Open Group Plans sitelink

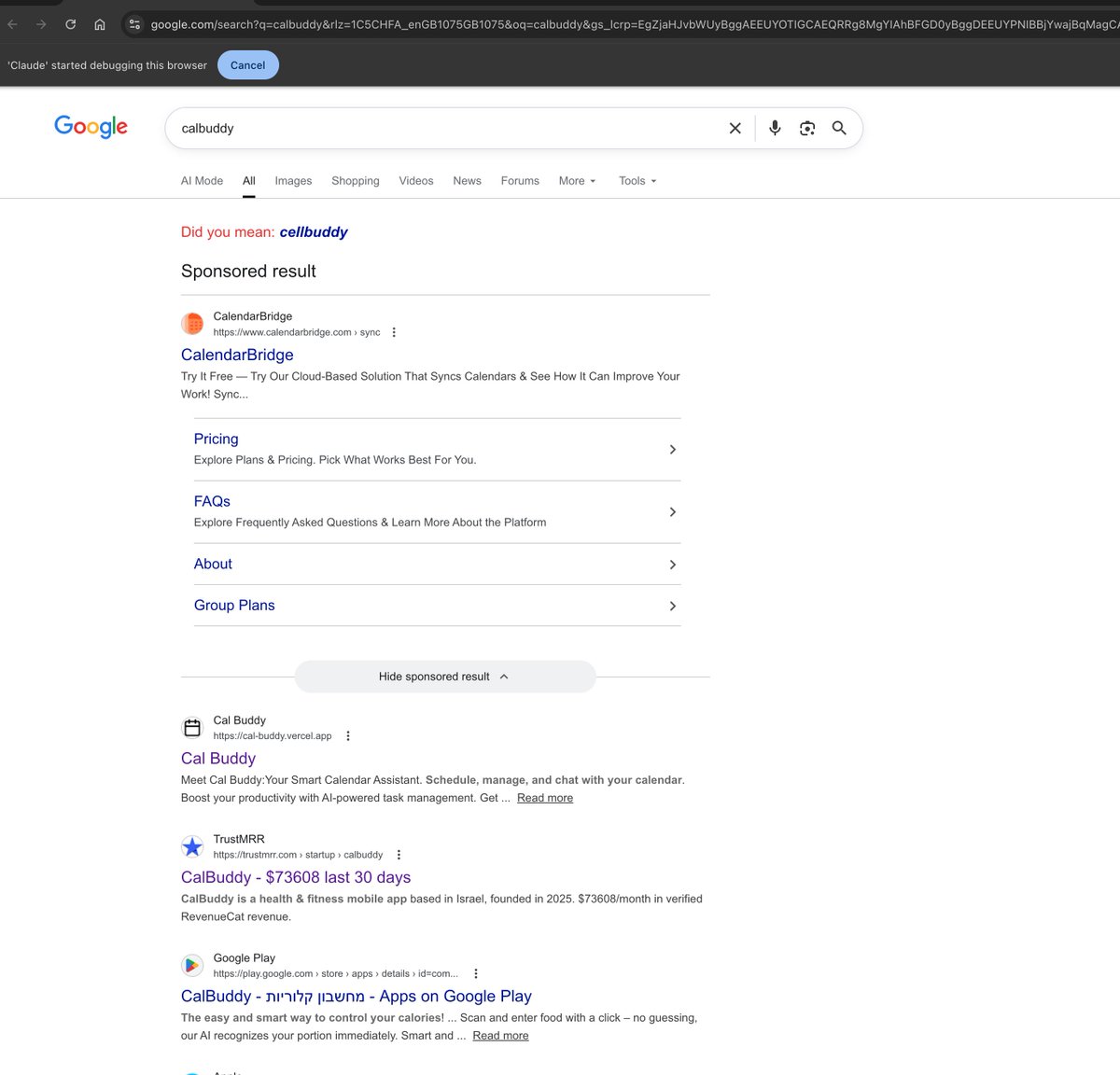click(234, 606)
